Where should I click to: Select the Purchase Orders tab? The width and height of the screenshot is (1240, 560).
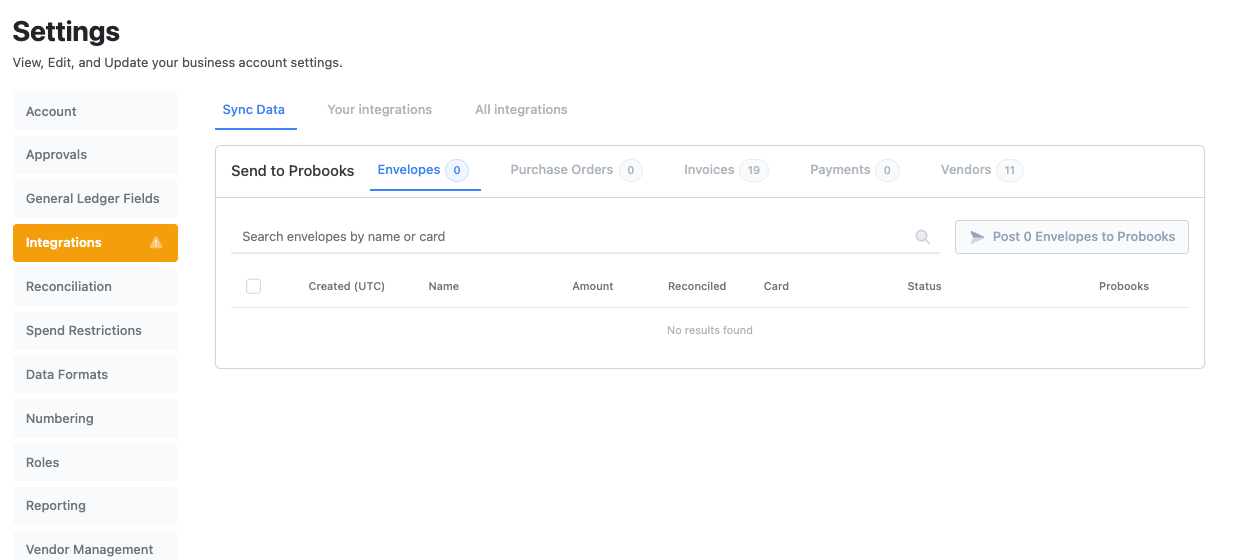point(576,170)
